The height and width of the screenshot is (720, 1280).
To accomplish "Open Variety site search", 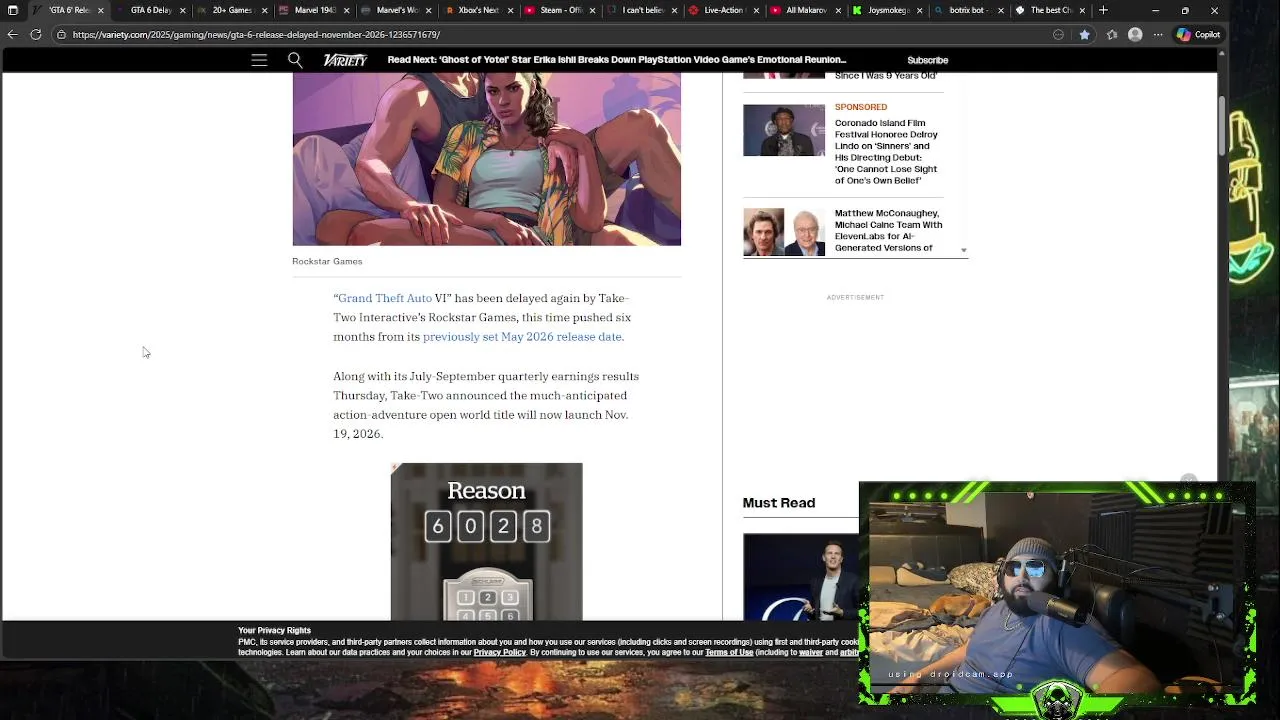I will tap(295, 60).
